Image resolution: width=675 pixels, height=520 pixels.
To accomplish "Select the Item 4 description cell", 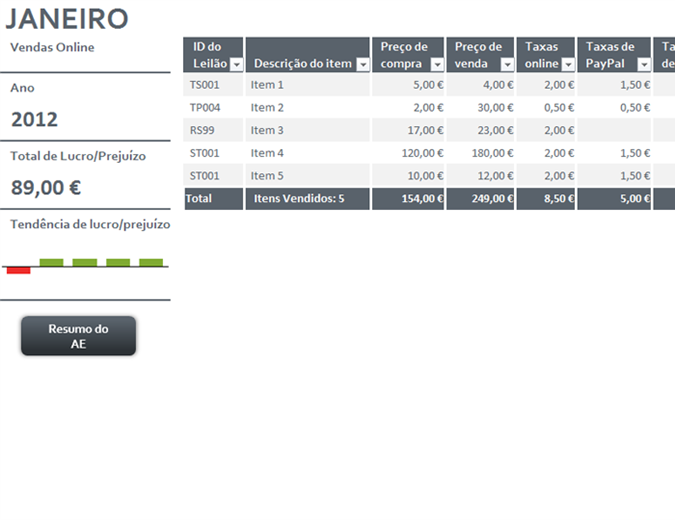I will (307, 153).
